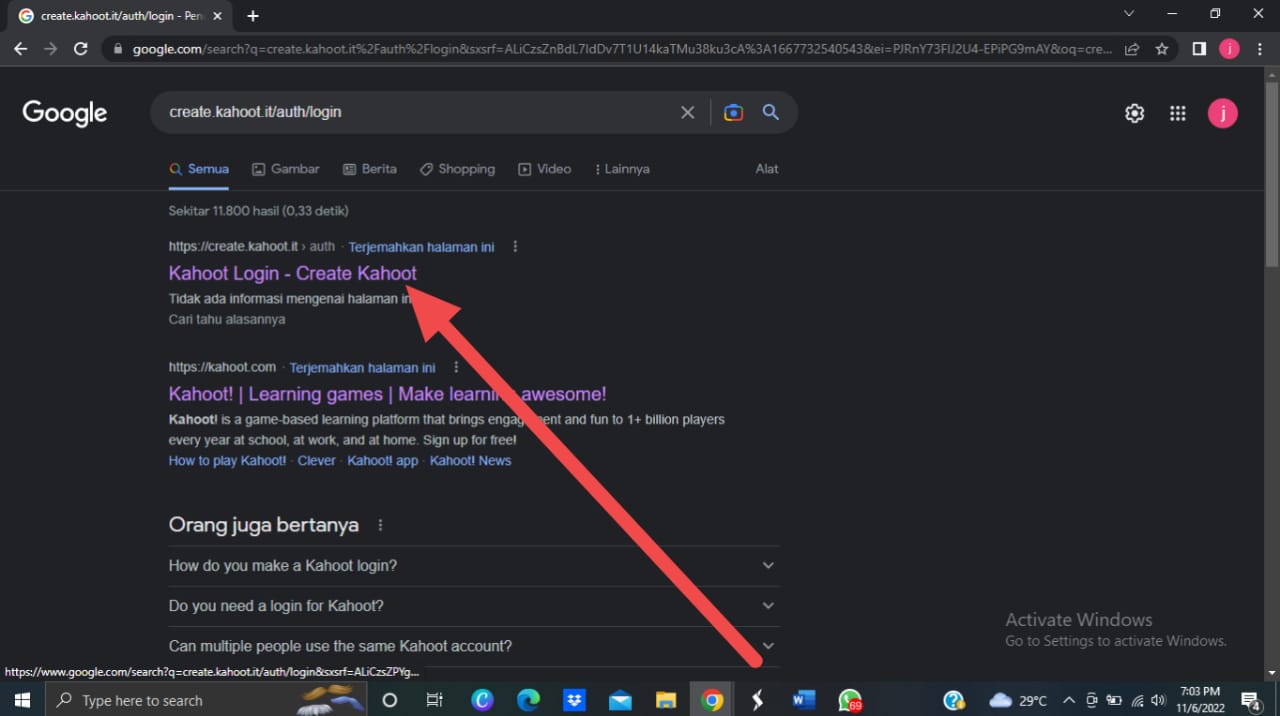Open the Kahoot! Learning games result
1280x716 pixels.
[387, 394]
